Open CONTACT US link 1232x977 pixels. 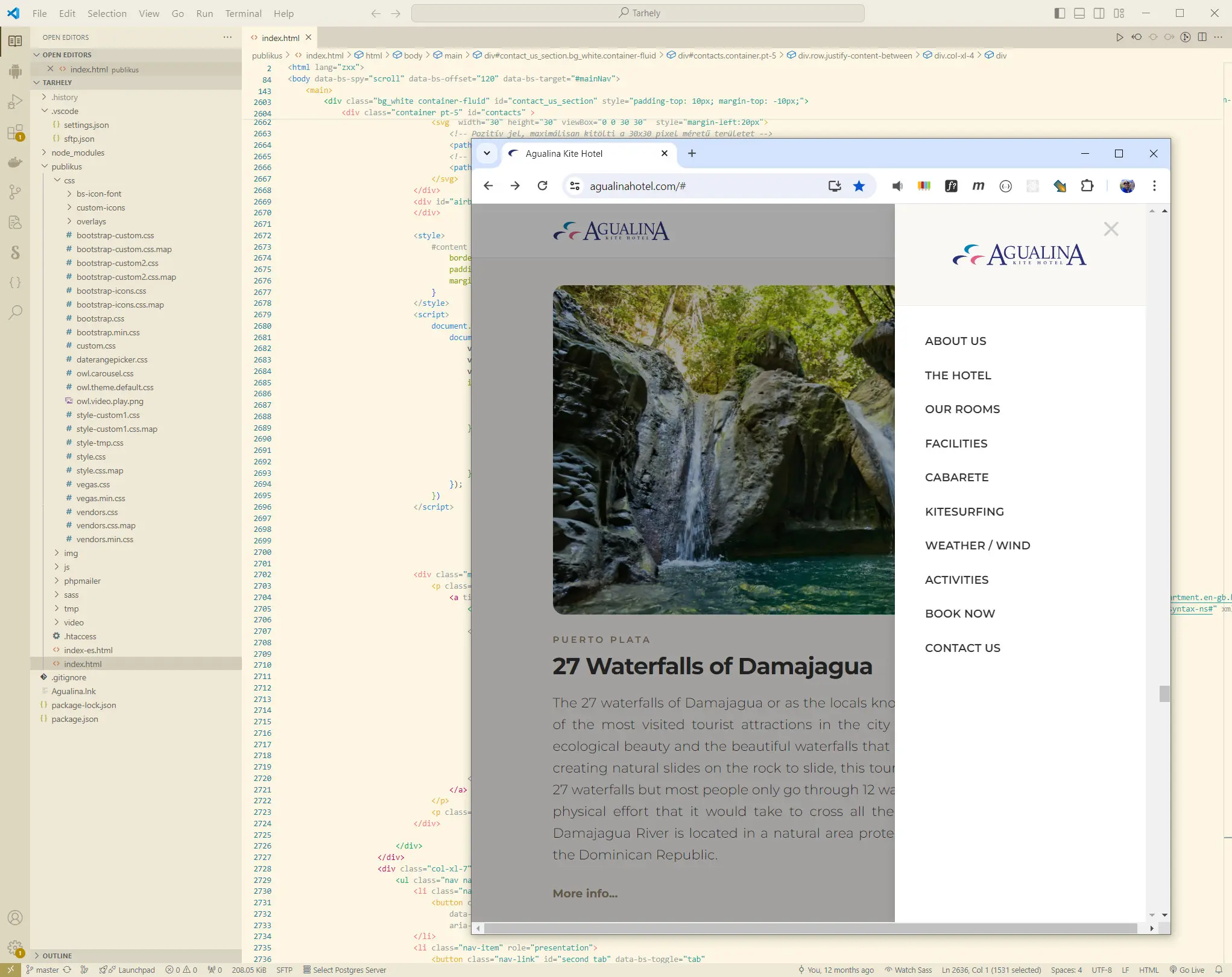pos(962,648)
